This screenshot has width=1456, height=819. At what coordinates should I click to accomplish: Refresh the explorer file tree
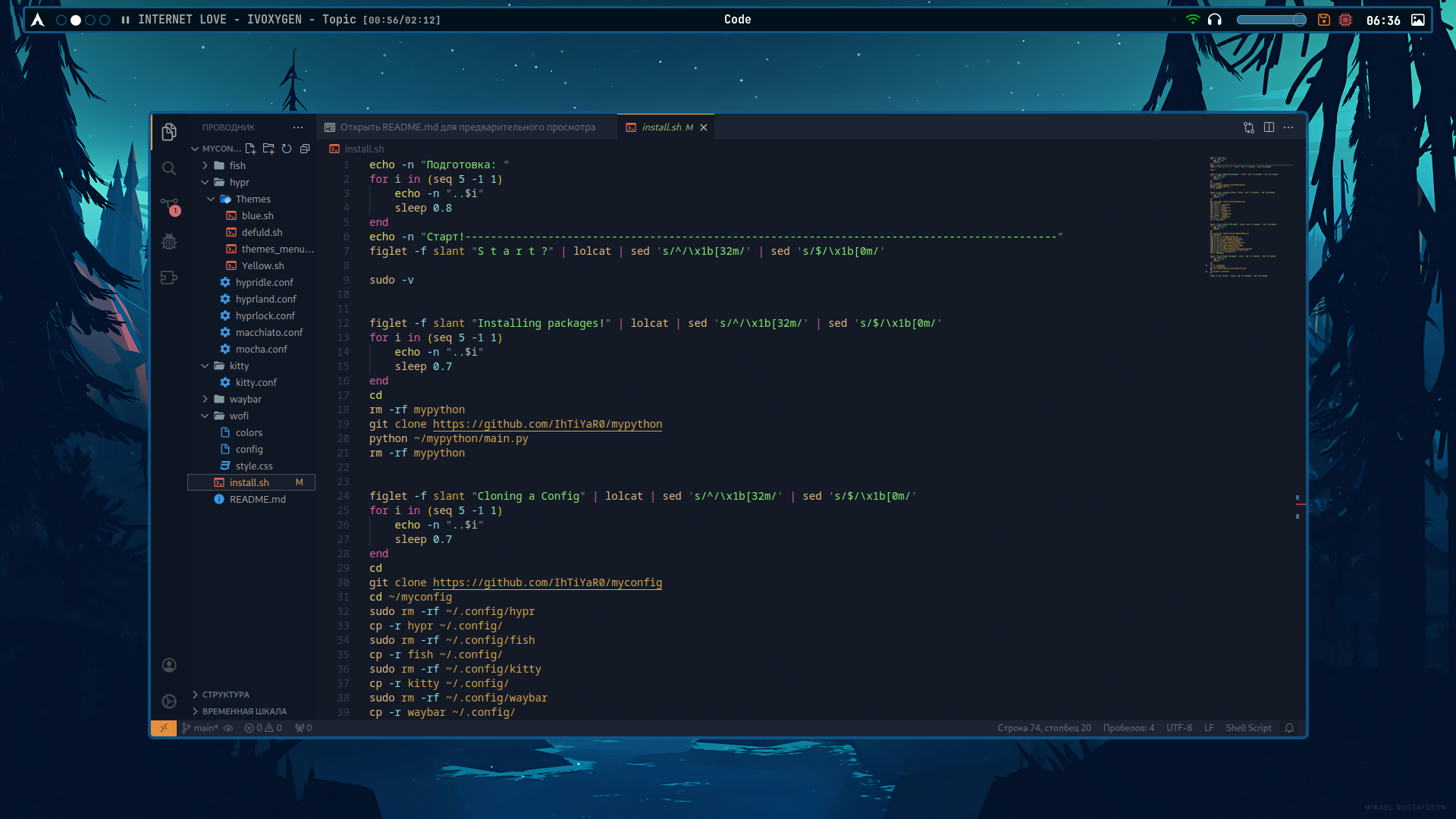287,149
